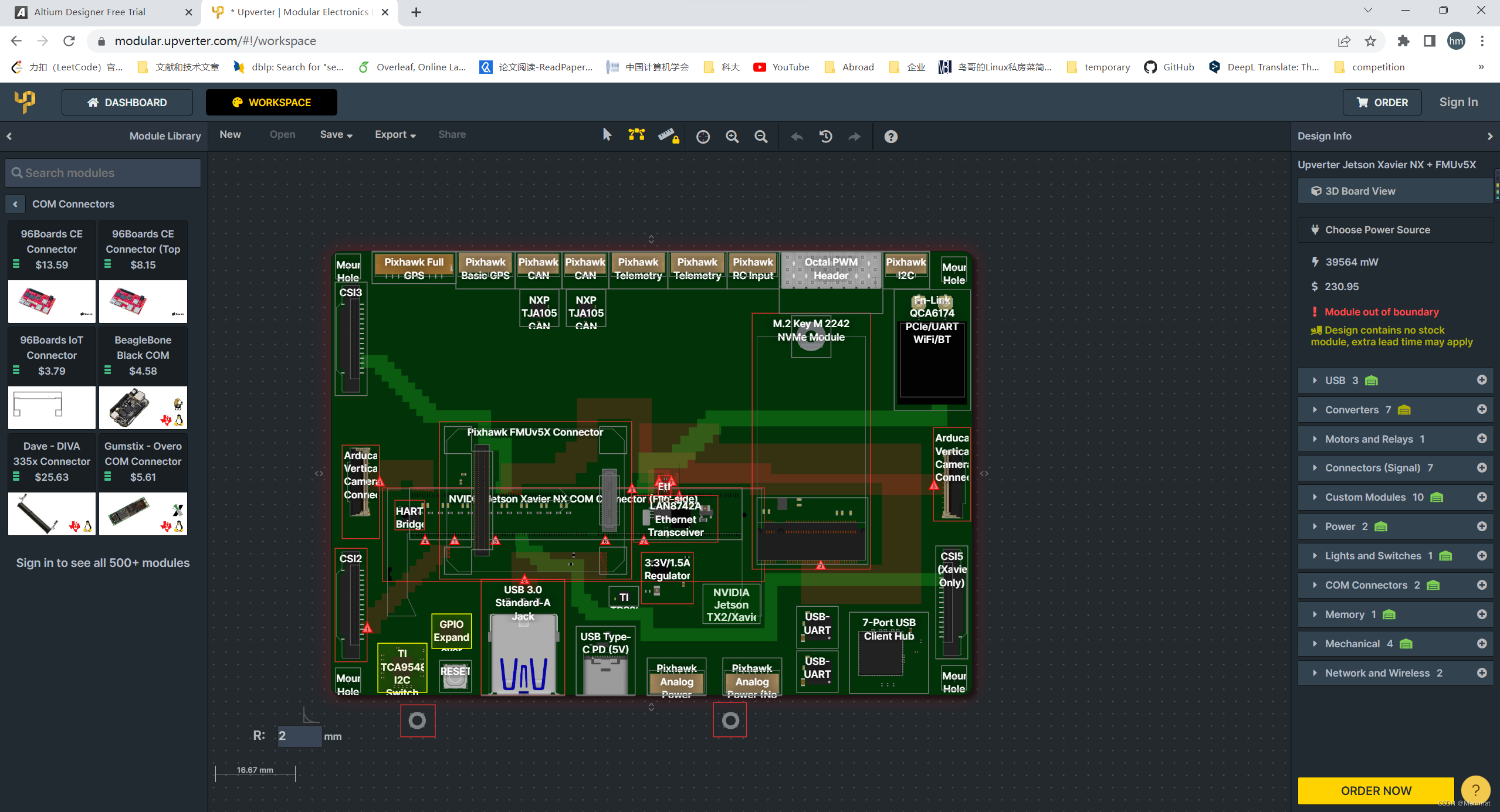
Task: Click the Upverter logo
Action: click(x=25, y=101)
